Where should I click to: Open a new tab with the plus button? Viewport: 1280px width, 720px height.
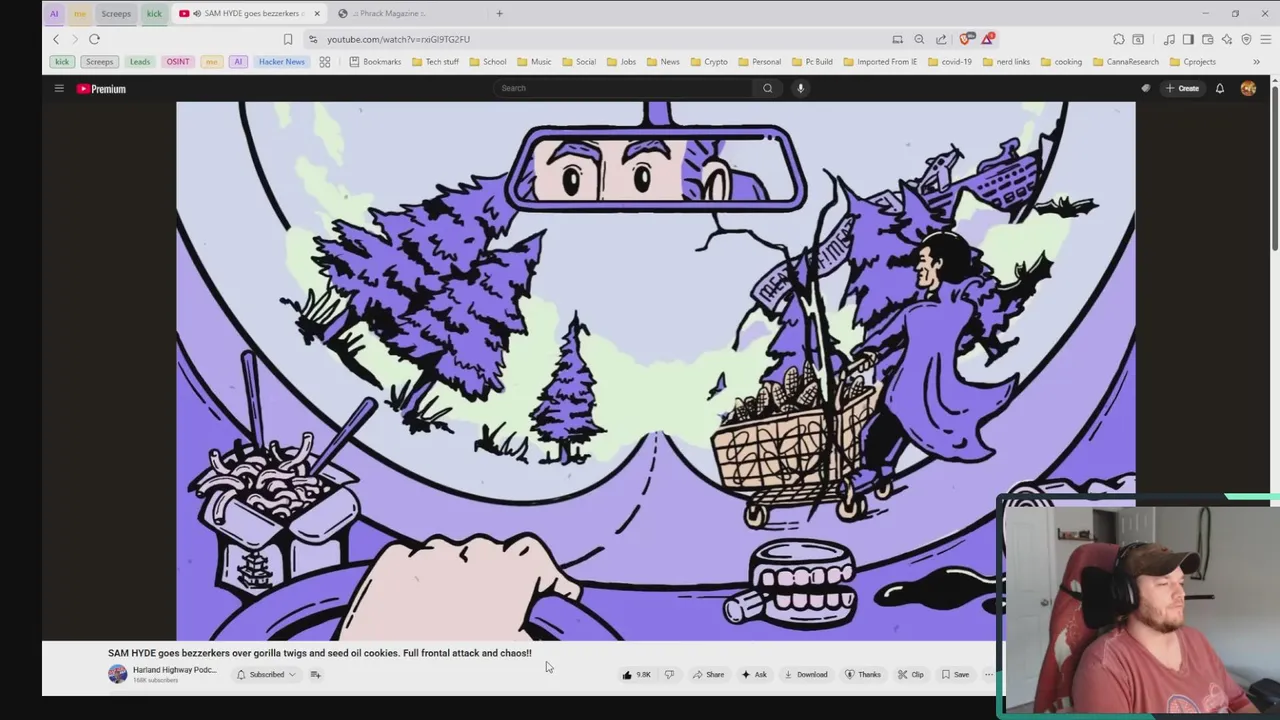(499, 14)
